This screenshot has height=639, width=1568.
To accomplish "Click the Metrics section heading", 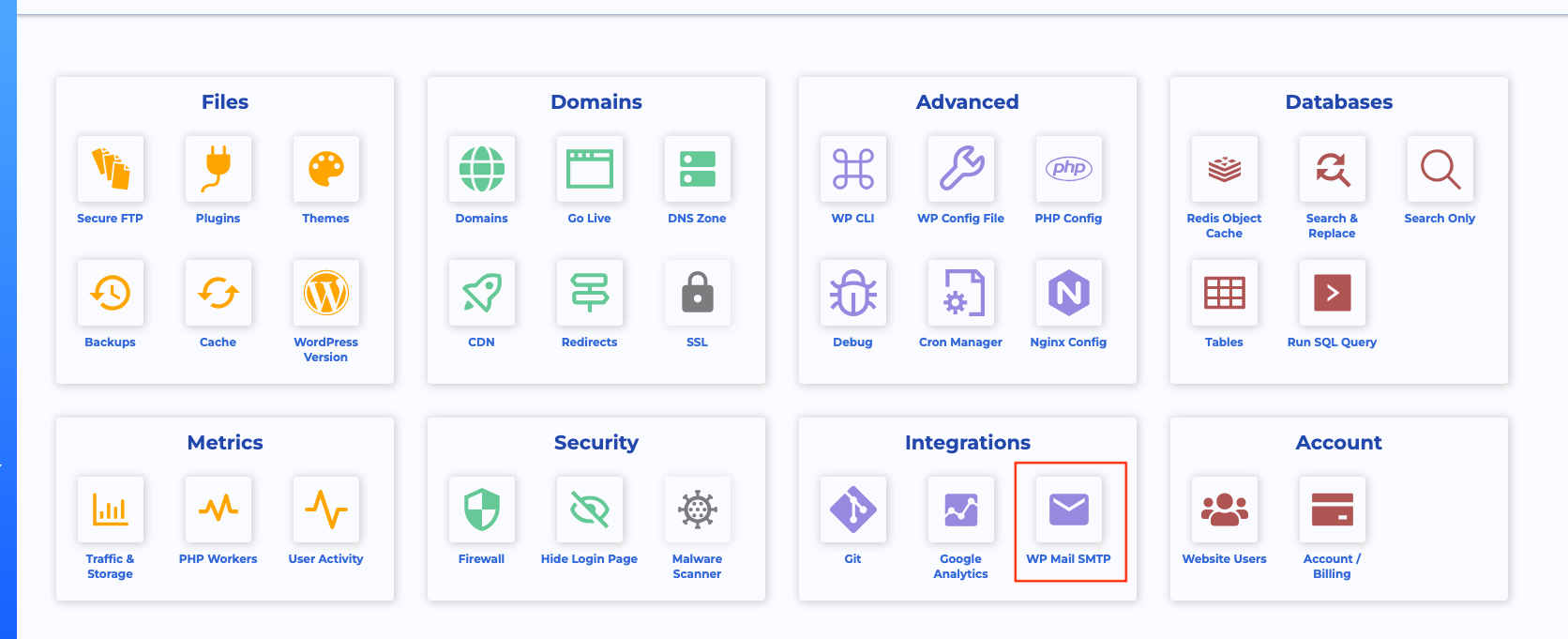I will pyautogui.click(x=225, y=443).
